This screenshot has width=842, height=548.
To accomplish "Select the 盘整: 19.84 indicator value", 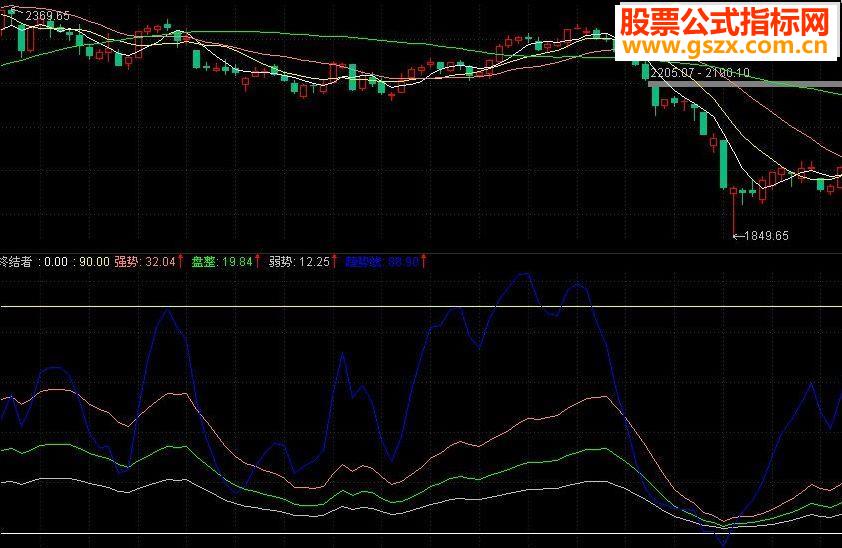I will point(222,262).
